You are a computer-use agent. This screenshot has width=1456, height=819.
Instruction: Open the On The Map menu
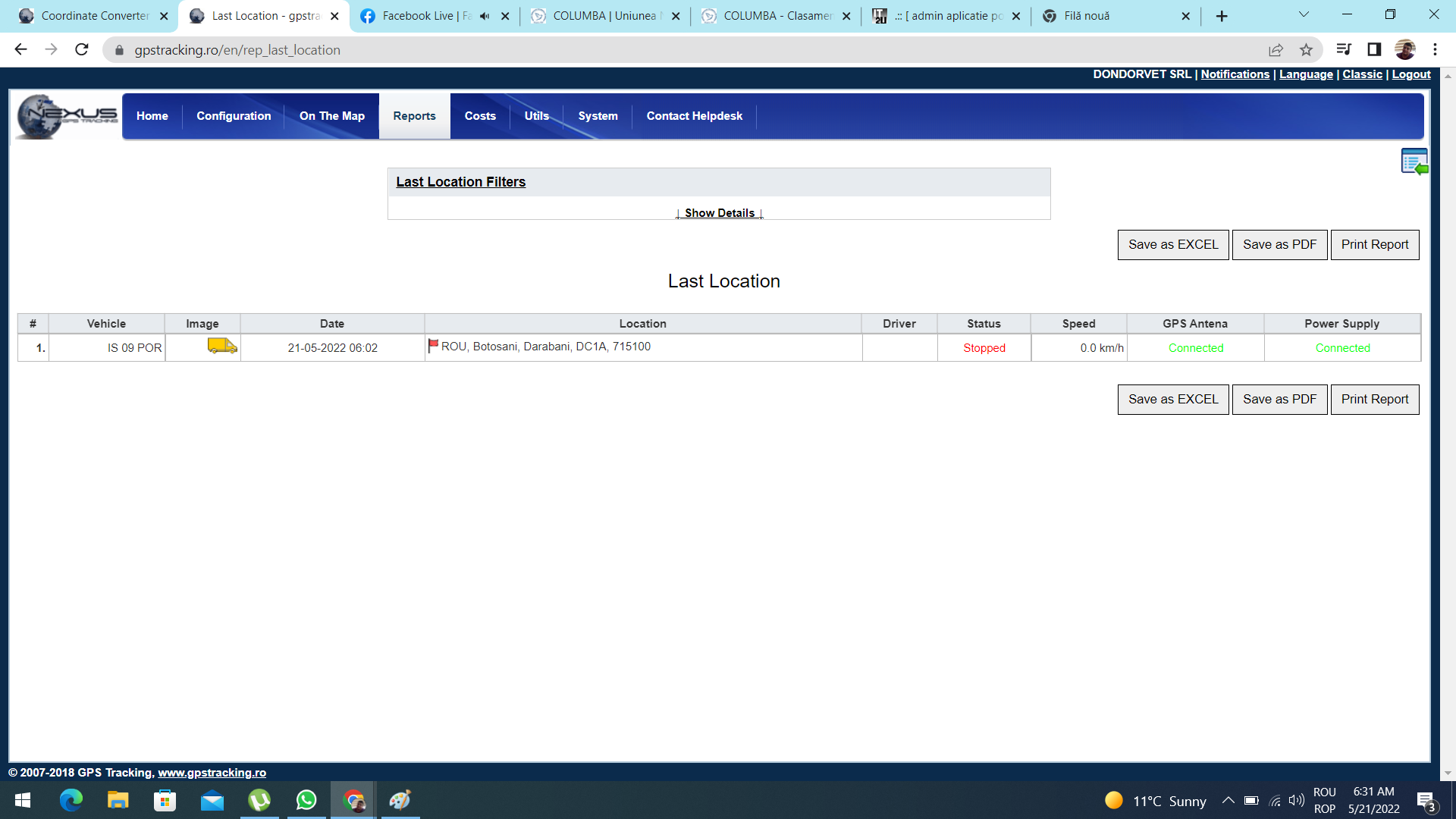click(331, 116)
